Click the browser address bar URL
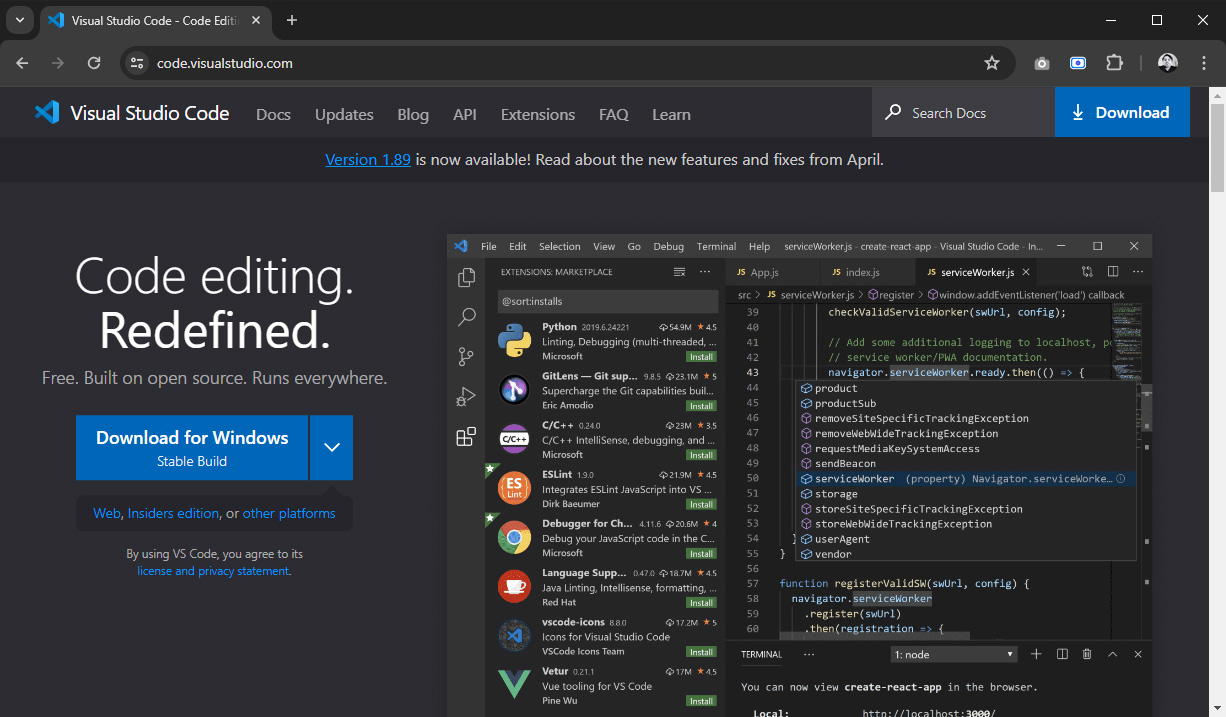The width and height of the screenshot is (1226, 717). coord(225,63)
